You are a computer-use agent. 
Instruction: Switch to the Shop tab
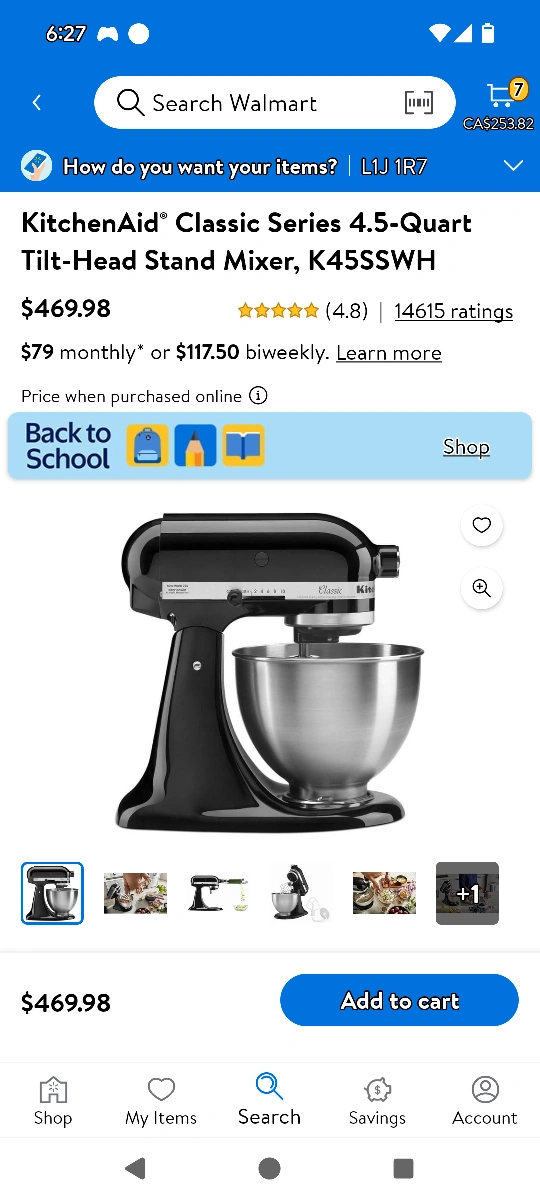click(x=53, y=1101)
